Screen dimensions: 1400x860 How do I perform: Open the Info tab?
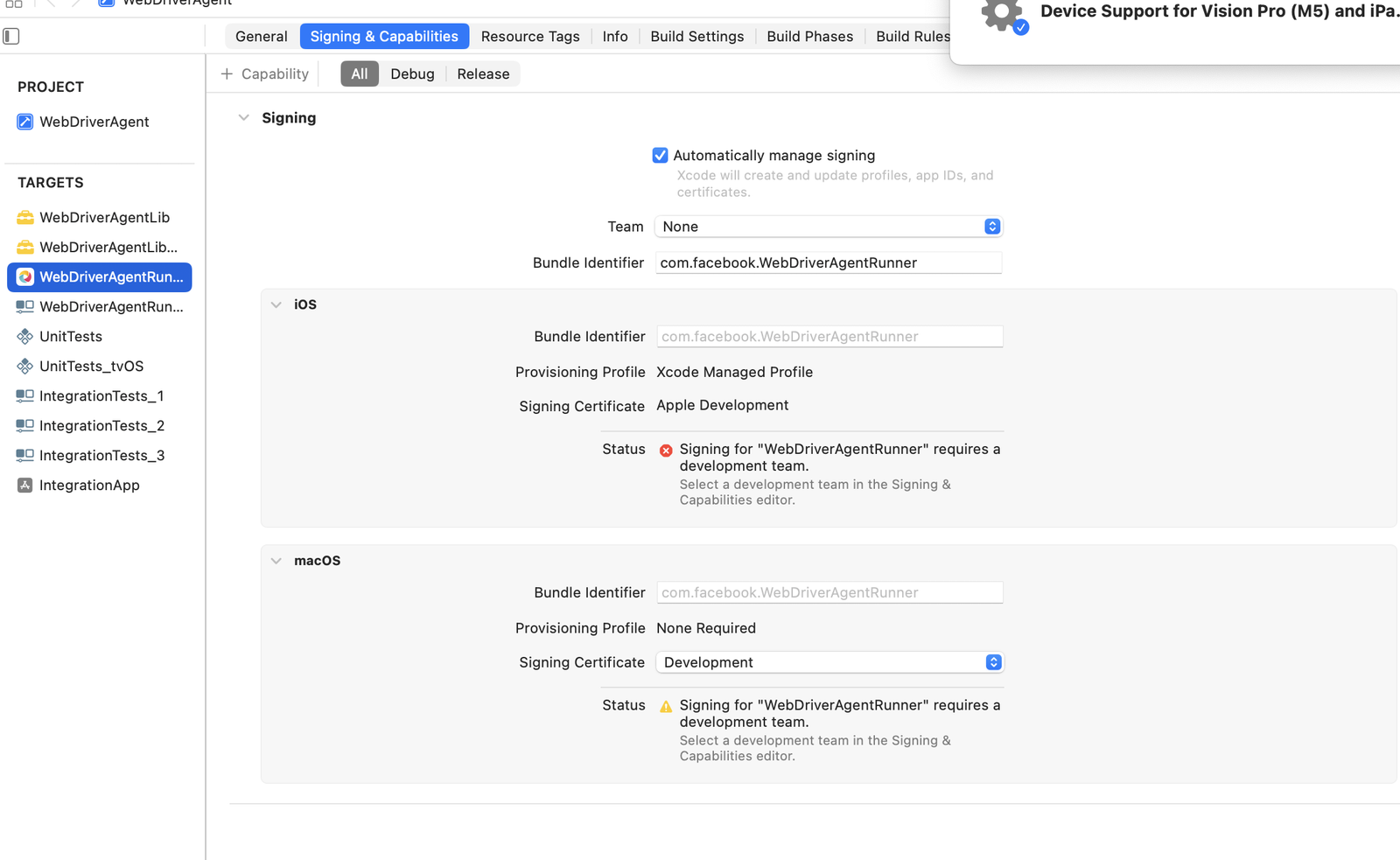click(x=615, y=36)
